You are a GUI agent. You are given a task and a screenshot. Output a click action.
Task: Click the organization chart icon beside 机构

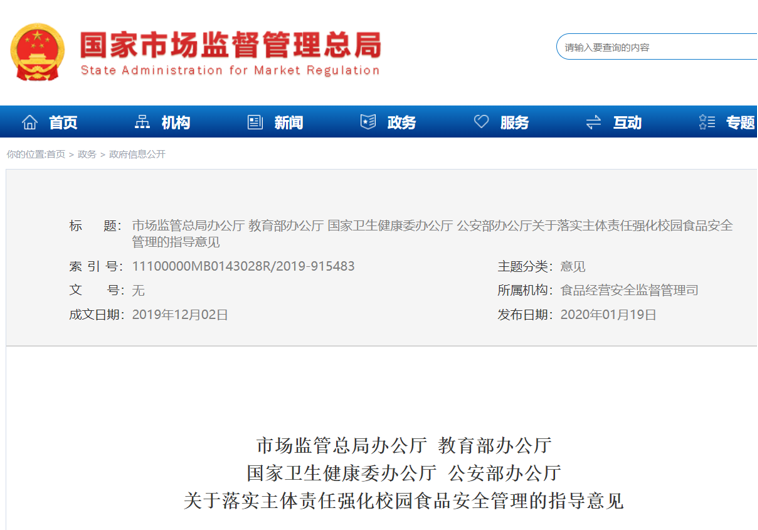point(143,122)
